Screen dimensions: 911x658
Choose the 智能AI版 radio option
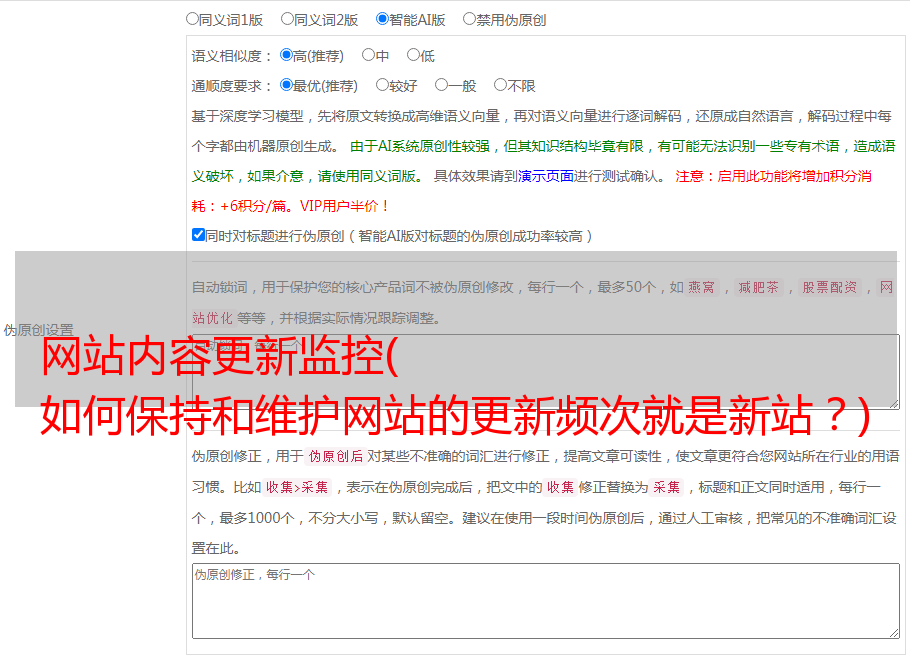[382, 19]
